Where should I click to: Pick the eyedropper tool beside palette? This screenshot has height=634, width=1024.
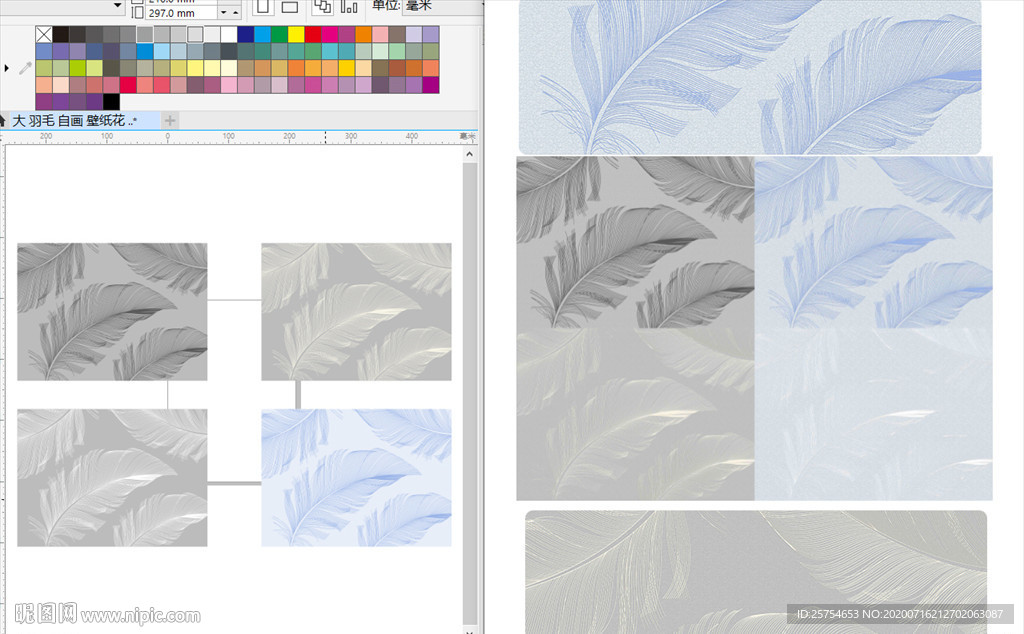(x=25, y=68)
